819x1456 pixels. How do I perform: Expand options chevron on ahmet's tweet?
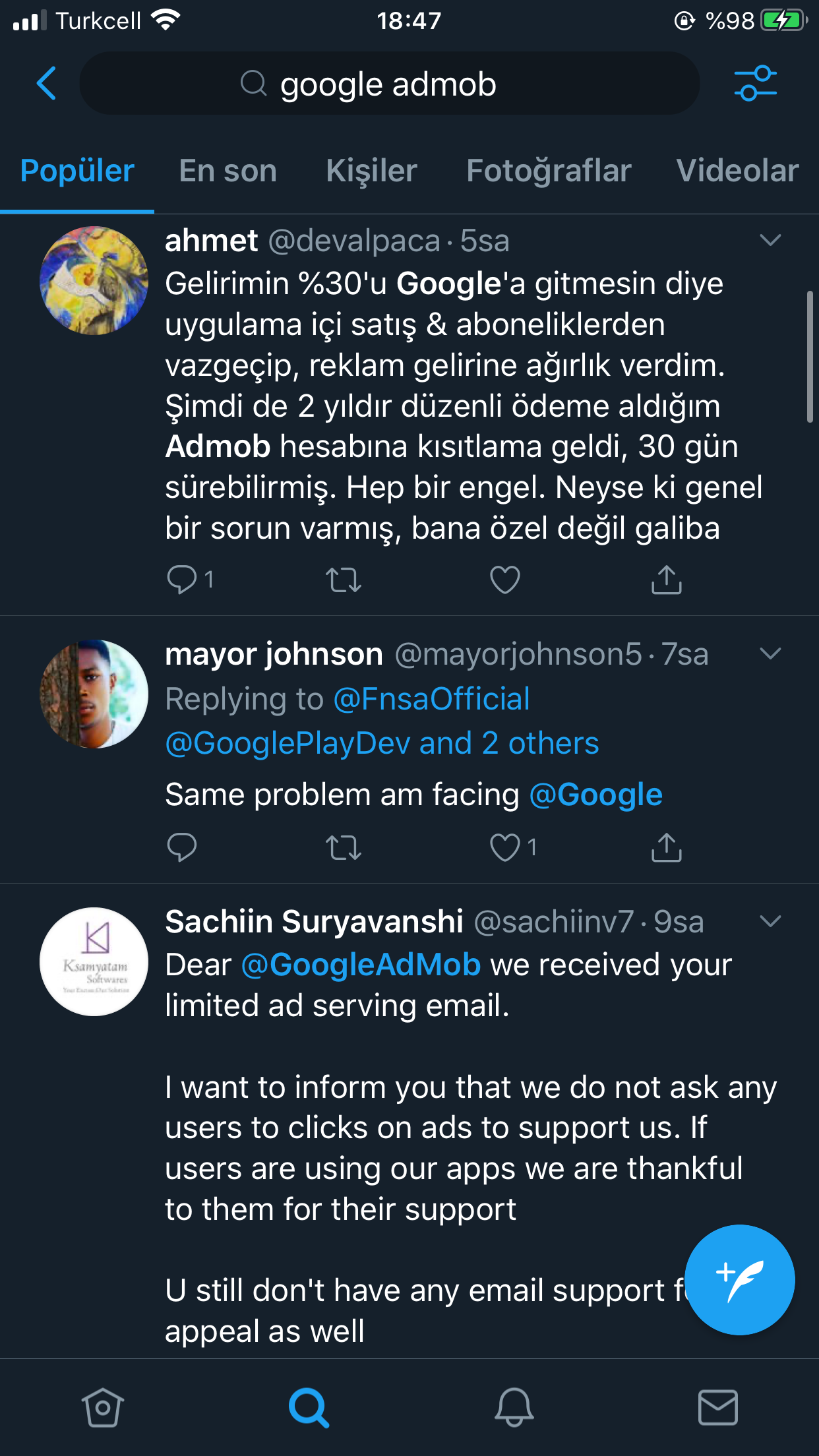[770, 240]
